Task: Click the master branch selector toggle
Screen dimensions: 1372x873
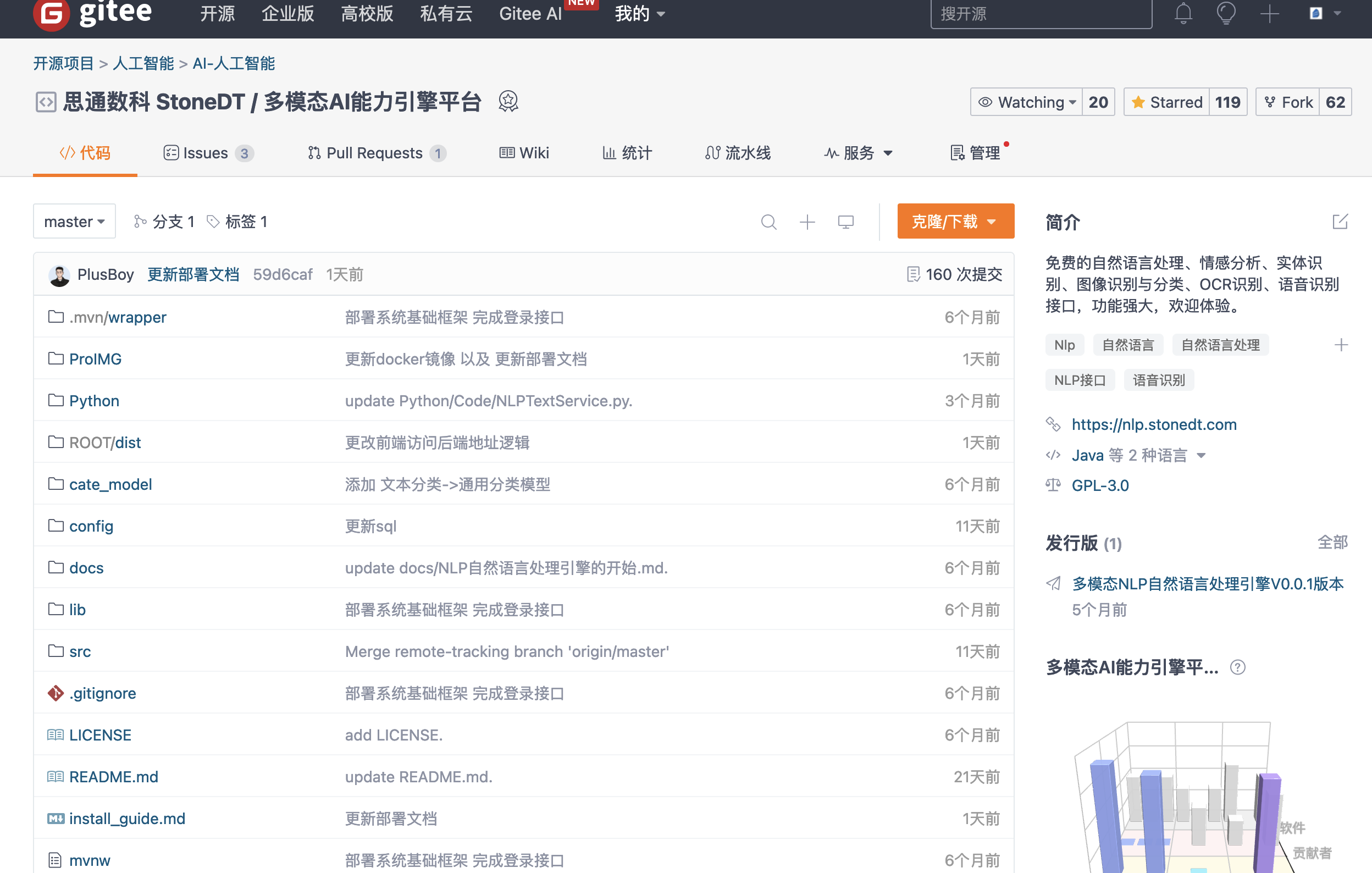Action: pos(75,221)
